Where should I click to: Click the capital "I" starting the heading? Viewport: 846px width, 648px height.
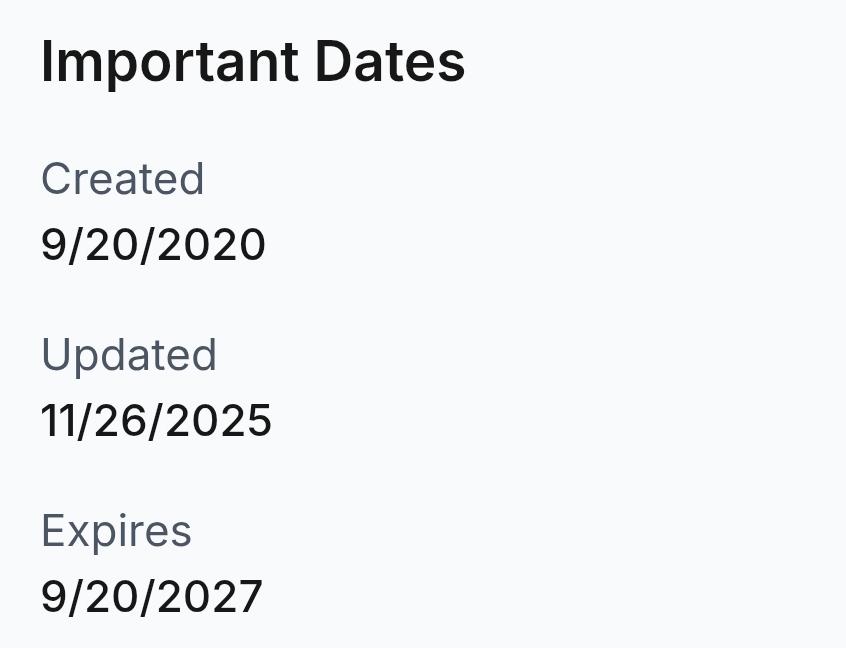pos(47,63)
